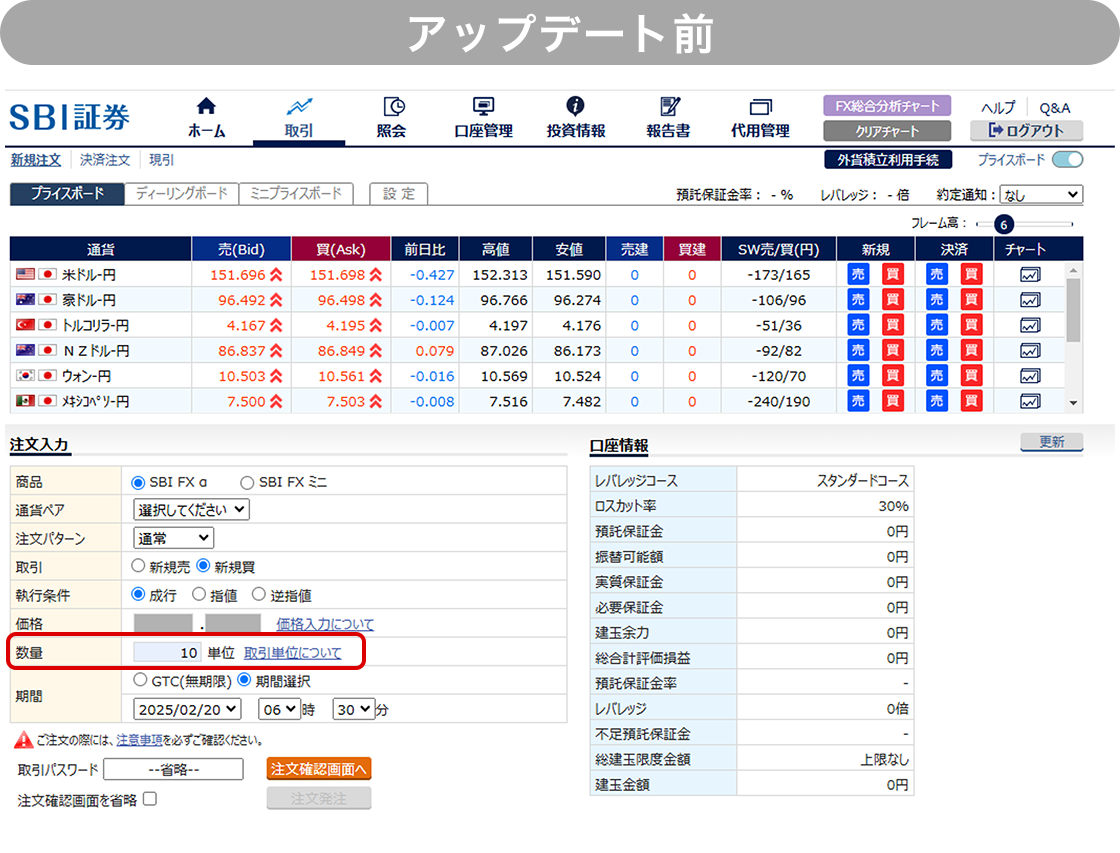Viewport: 1120px width, 853px height.
Task: Open chart icon for NZドル-円
Action: tap(1030, 351)
